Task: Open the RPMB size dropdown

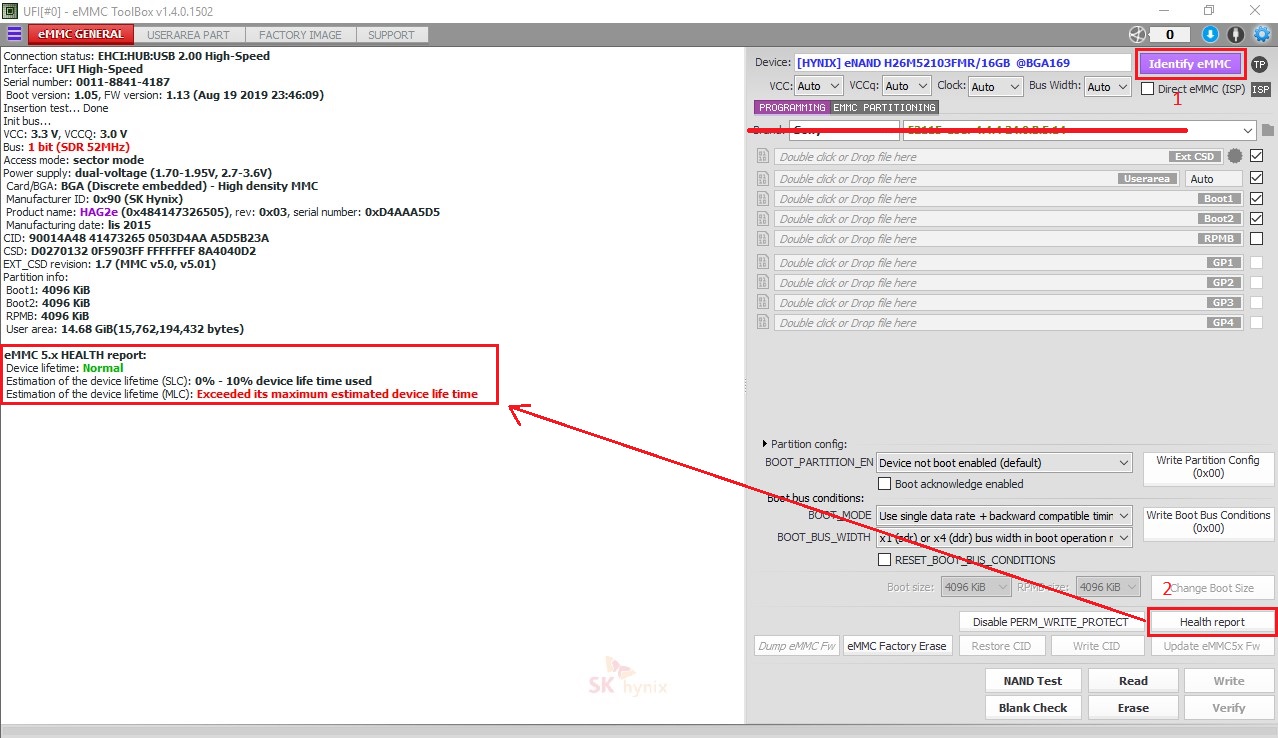Action: [1109, 587]
